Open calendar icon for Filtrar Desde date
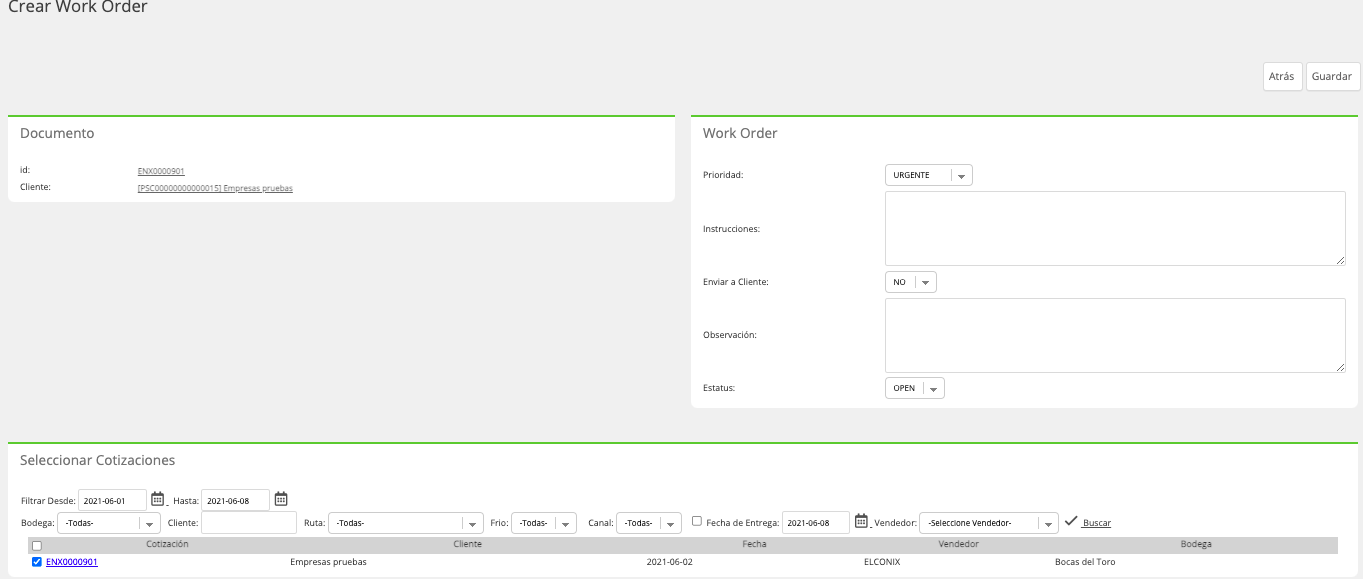 (157, 498)
